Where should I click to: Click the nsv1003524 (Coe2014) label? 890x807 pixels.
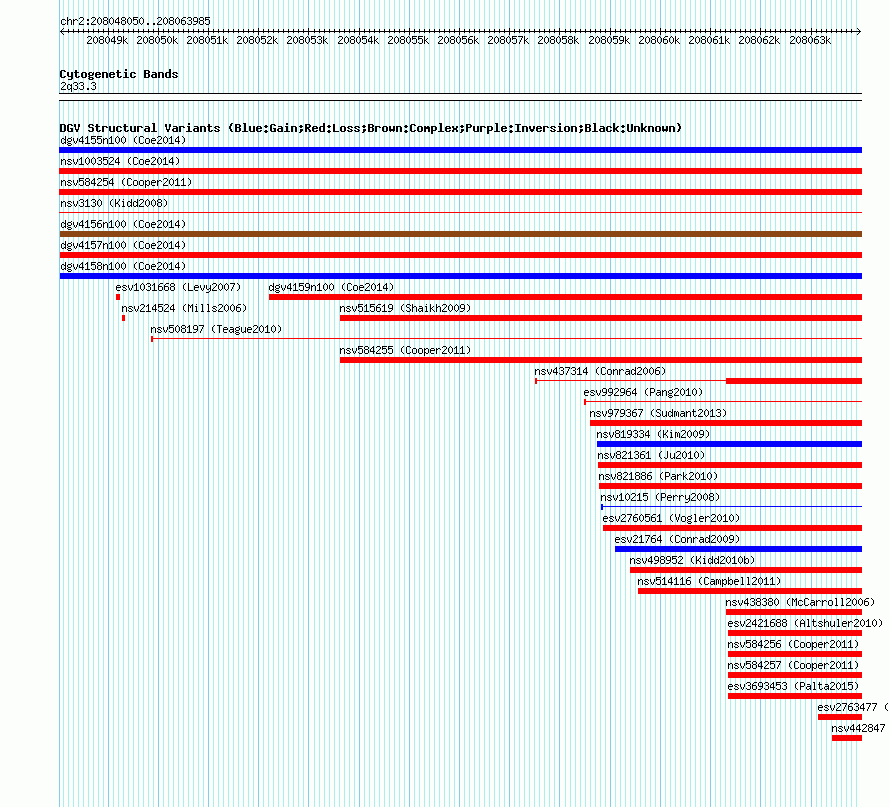coord(120,161)
